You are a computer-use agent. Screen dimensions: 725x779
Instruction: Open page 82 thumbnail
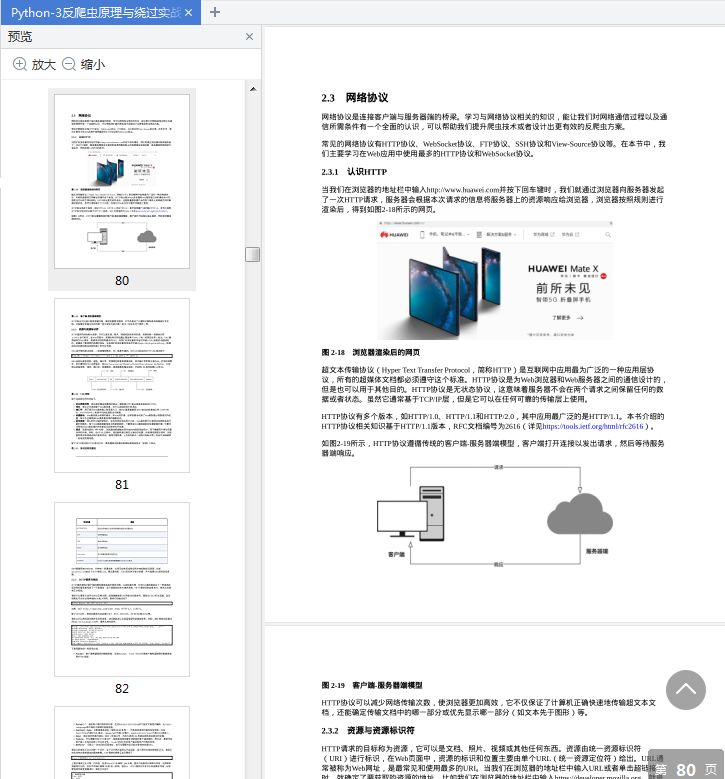tap(122, 589)
